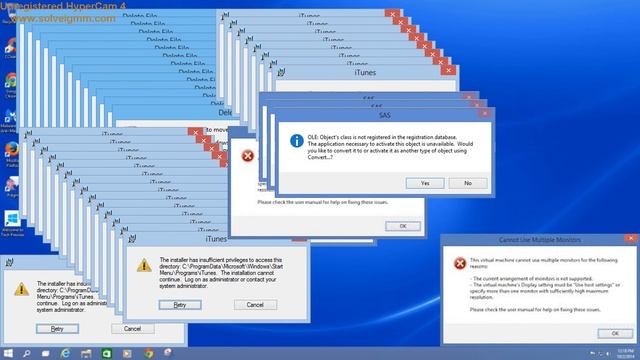
Task: Open File Explorer from taskbar
Action: (x=86, y=353)
